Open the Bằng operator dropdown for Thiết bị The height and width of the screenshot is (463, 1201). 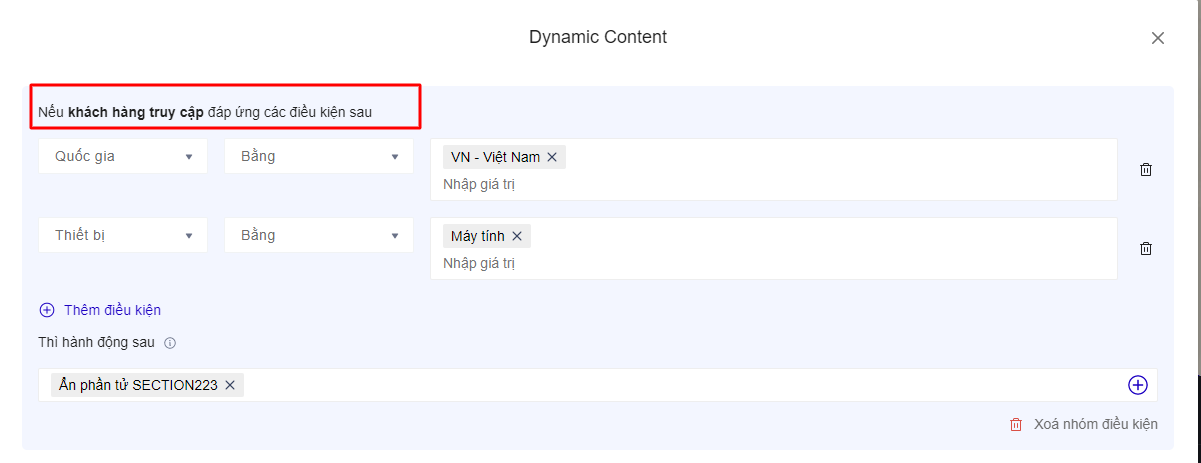click(x=319, y=235)
